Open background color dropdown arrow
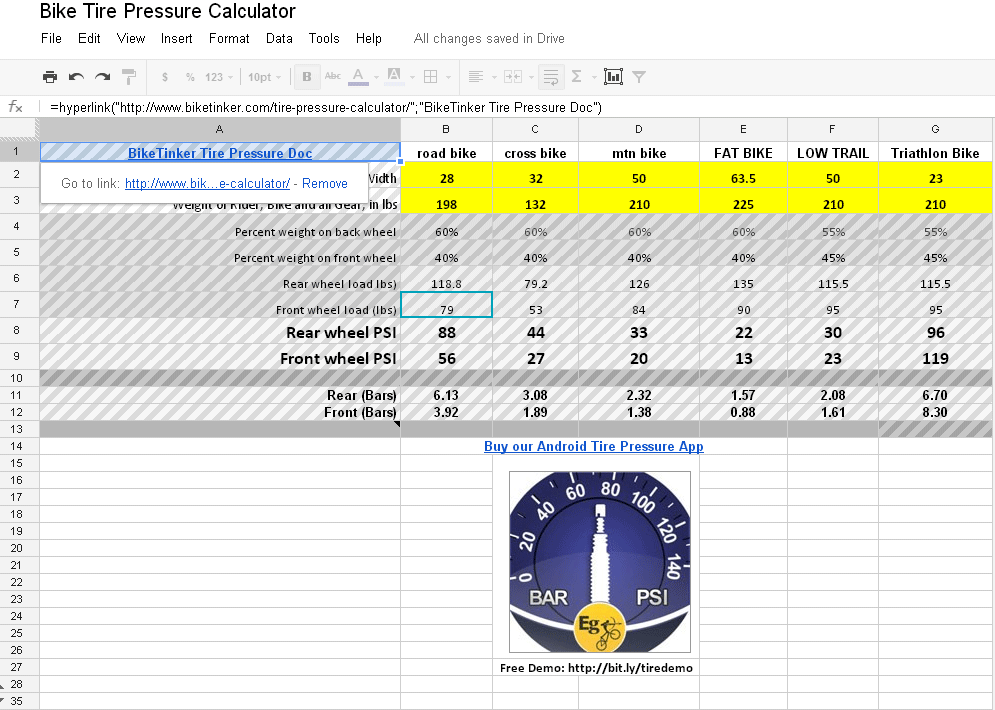 coord(412,77)
